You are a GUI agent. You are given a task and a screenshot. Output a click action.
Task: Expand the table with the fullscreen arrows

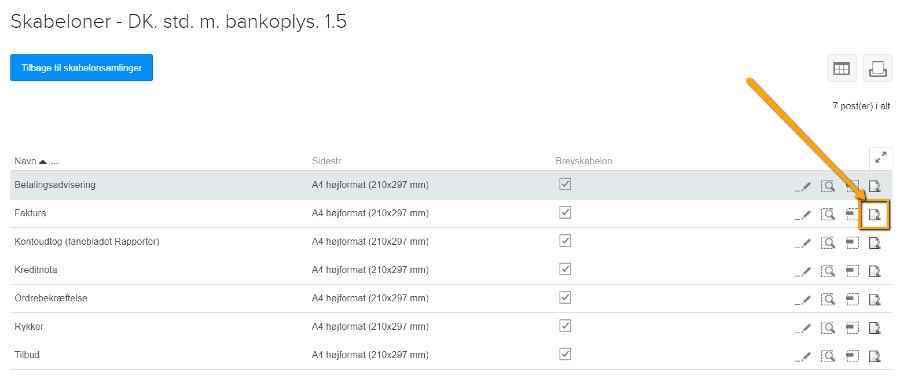coord(880,158)
